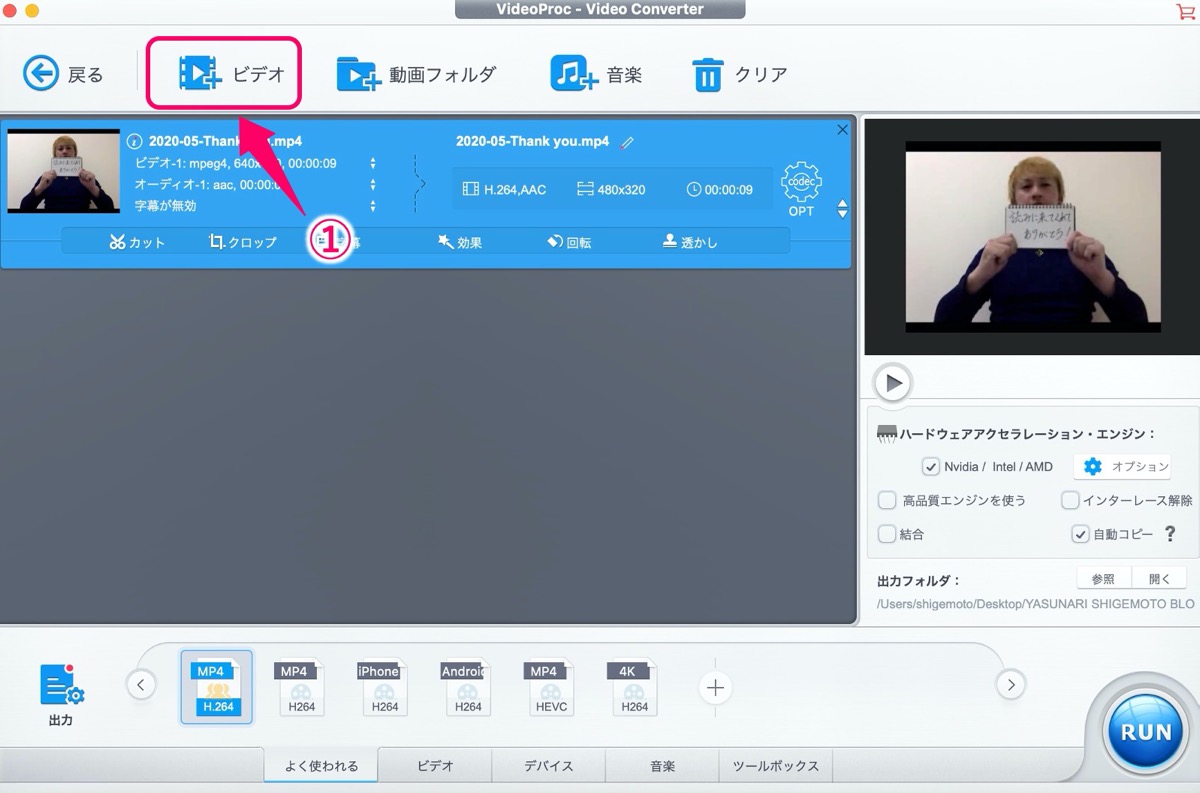The height and width of the screenshot is (793, 1200).
Task: Remove the video item with the X
Action: [x=841, y=130]
